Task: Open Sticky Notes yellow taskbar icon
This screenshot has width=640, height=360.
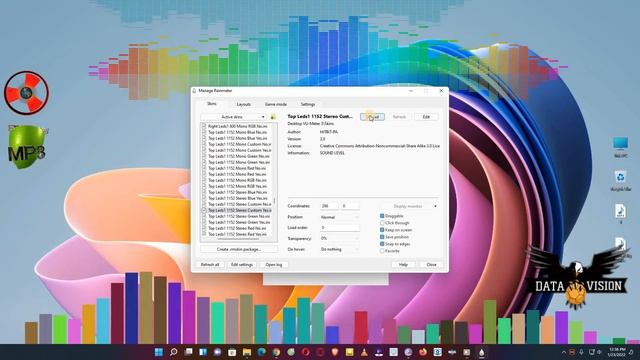Action: (349, 352)
